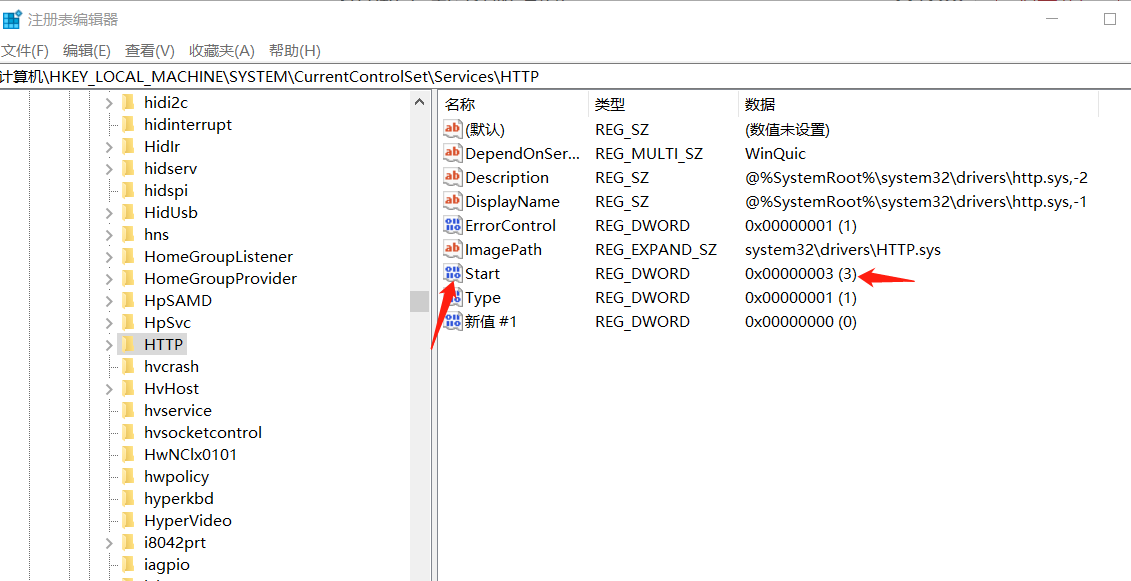Select the 新值 #1 value name
Image resolution: width=1131 pixels, height=581 pixels.
pos(491,321)
